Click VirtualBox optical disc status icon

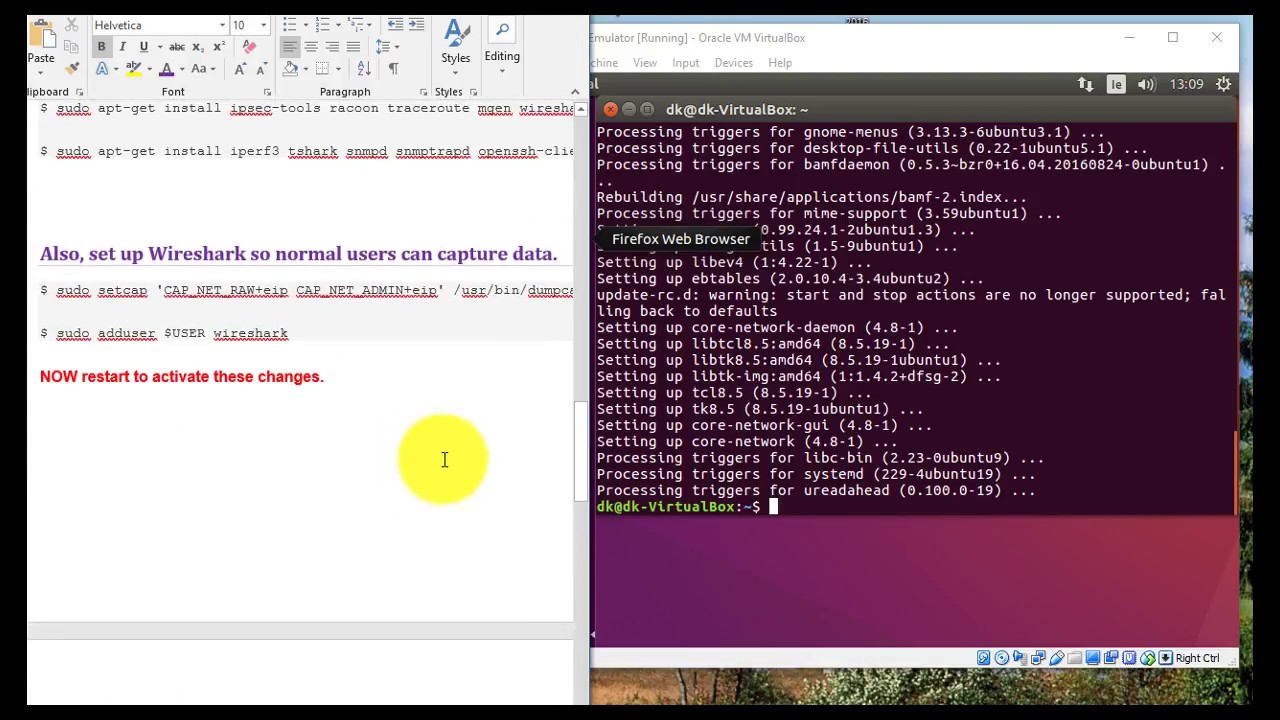coord(1002,658)
